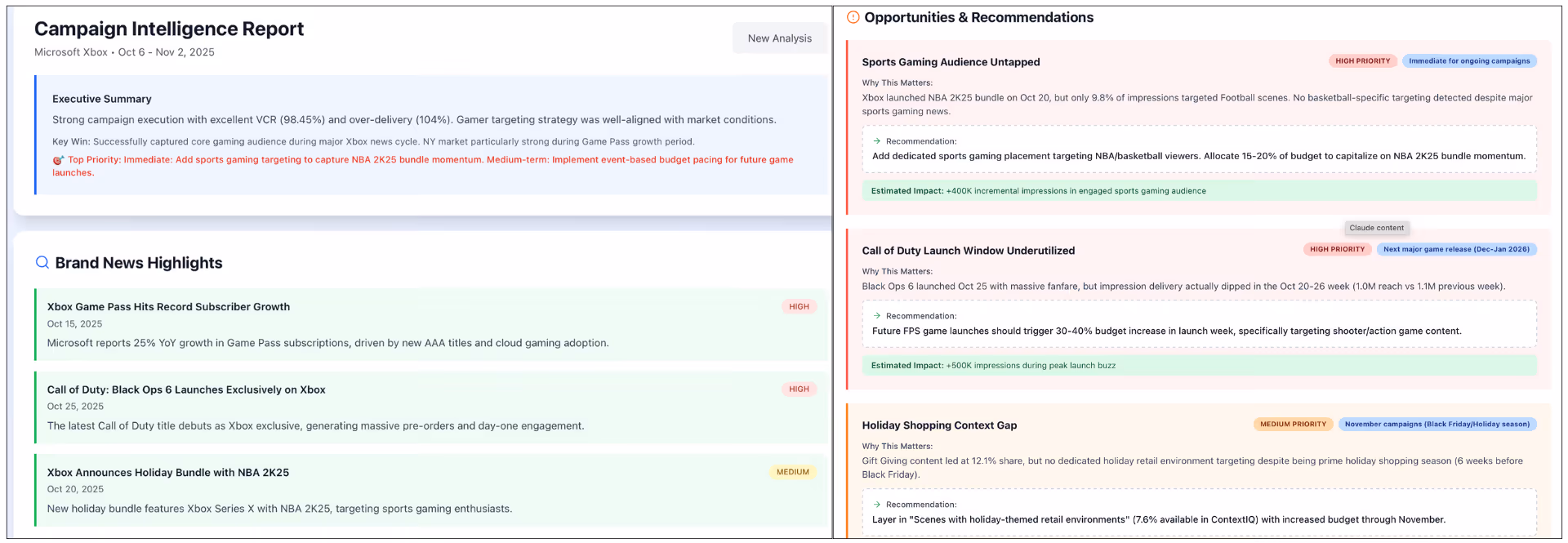
Task: Click the latest Call of Duty title debuts description
Action: 315,426
